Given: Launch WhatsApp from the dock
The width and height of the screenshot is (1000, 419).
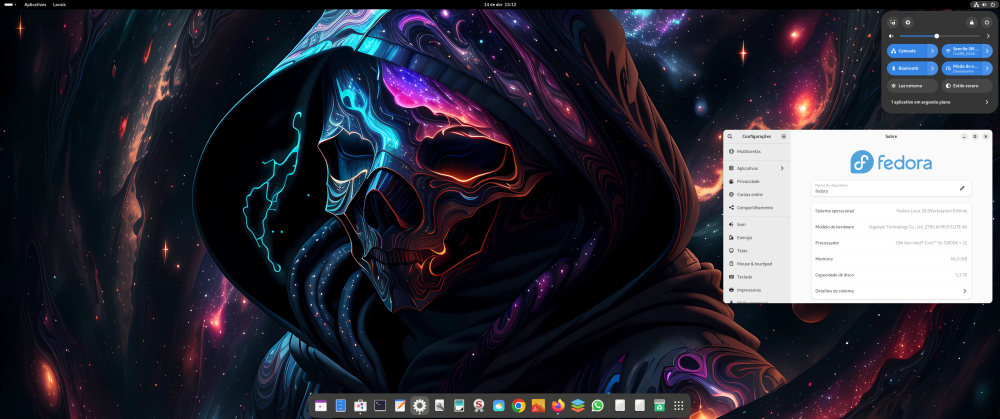Looking at the screenshot, I should coord(598,405).
